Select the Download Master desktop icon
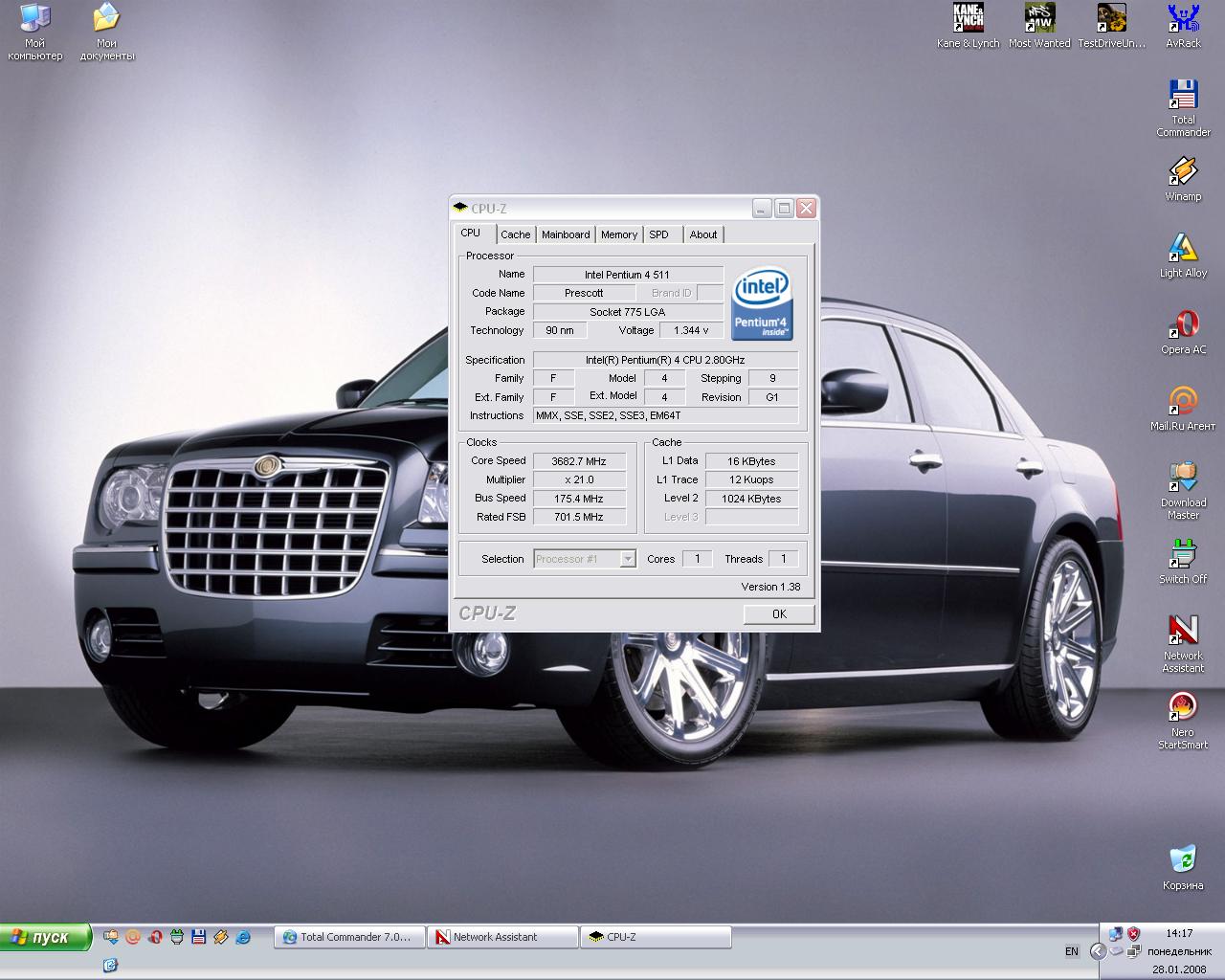The height and width of the screenshot is (980, 1225). [1183, 491]
